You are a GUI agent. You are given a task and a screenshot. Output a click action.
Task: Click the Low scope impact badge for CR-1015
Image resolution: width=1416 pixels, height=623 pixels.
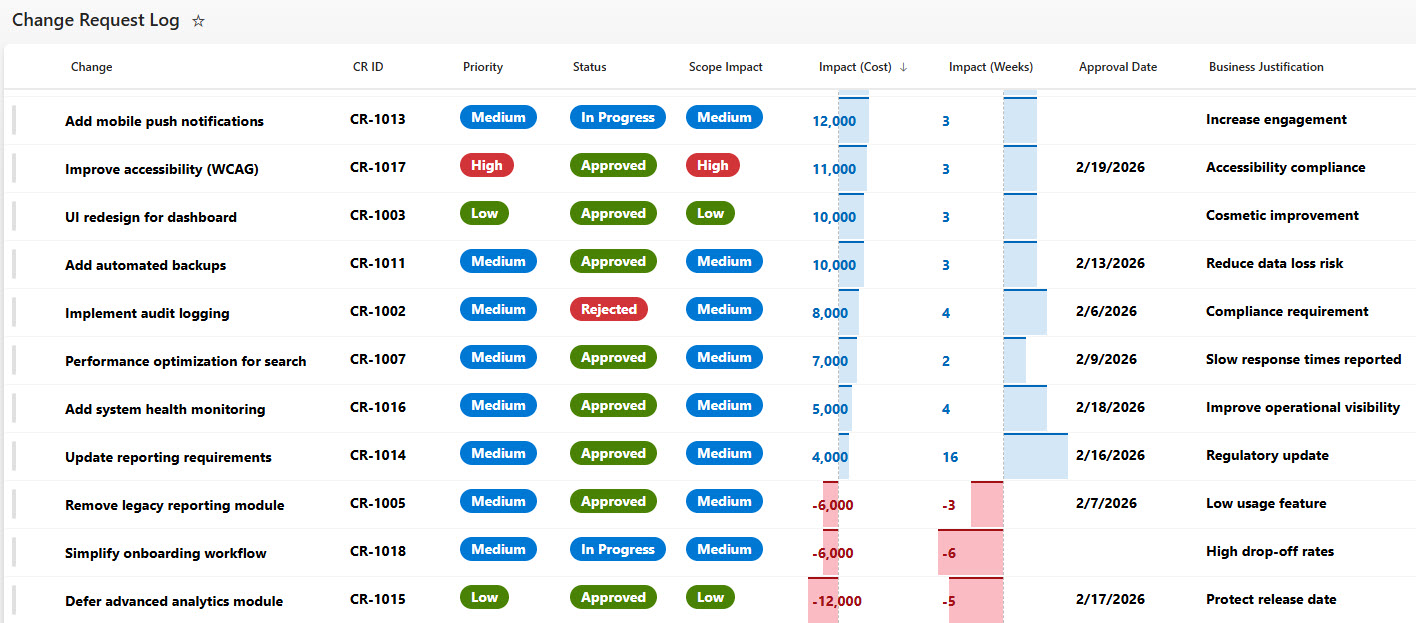pos(710,598)
